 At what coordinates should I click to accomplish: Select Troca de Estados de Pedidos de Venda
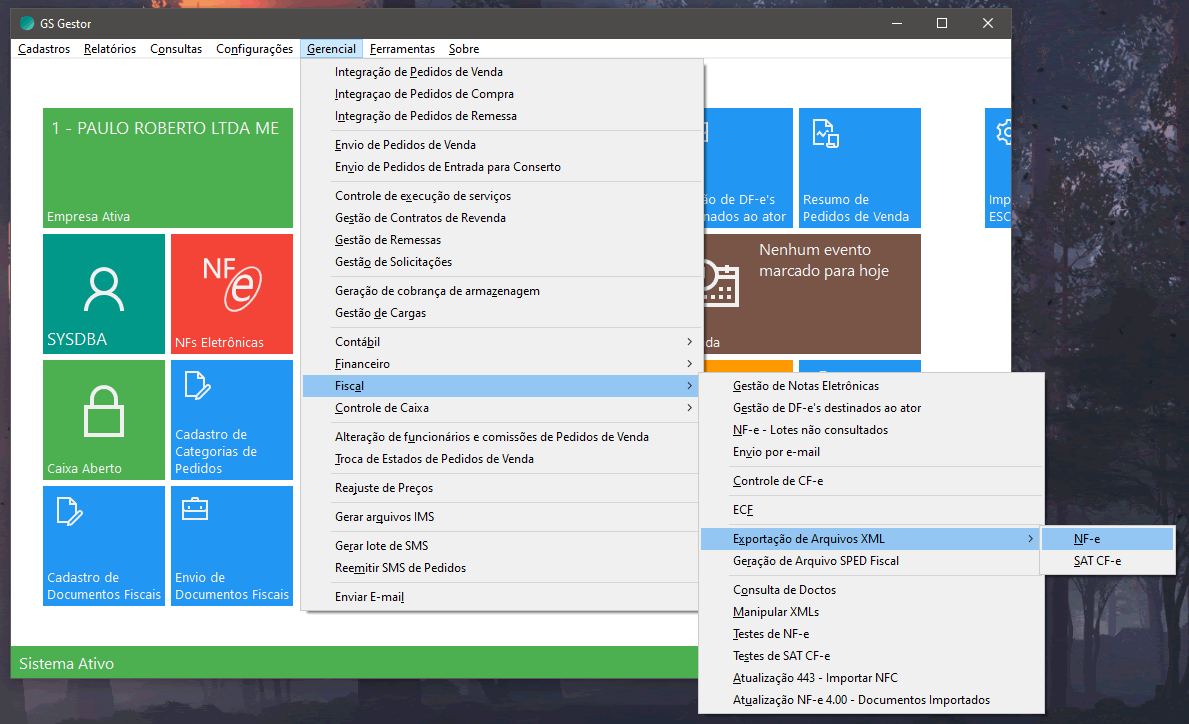(500, 459)
